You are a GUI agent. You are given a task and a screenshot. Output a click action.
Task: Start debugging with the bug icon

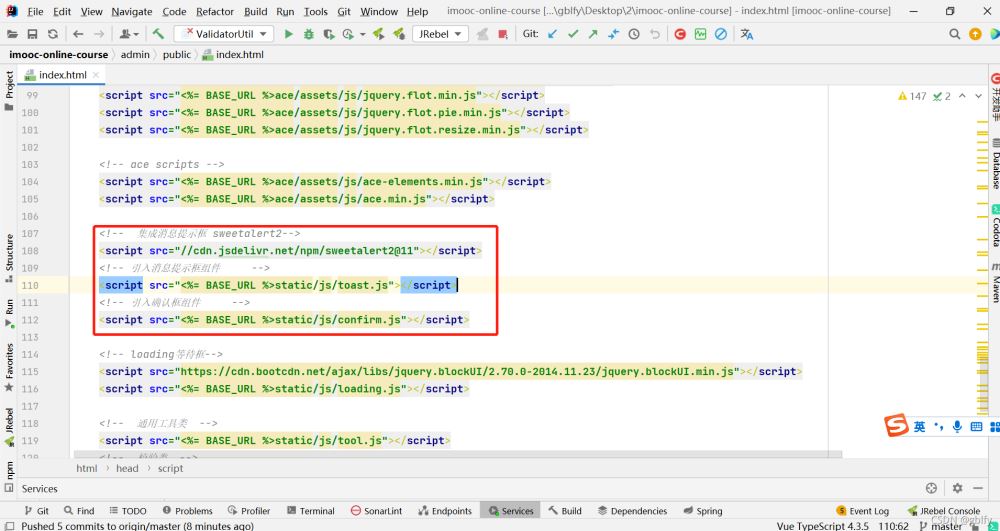(x=309, y=34)
